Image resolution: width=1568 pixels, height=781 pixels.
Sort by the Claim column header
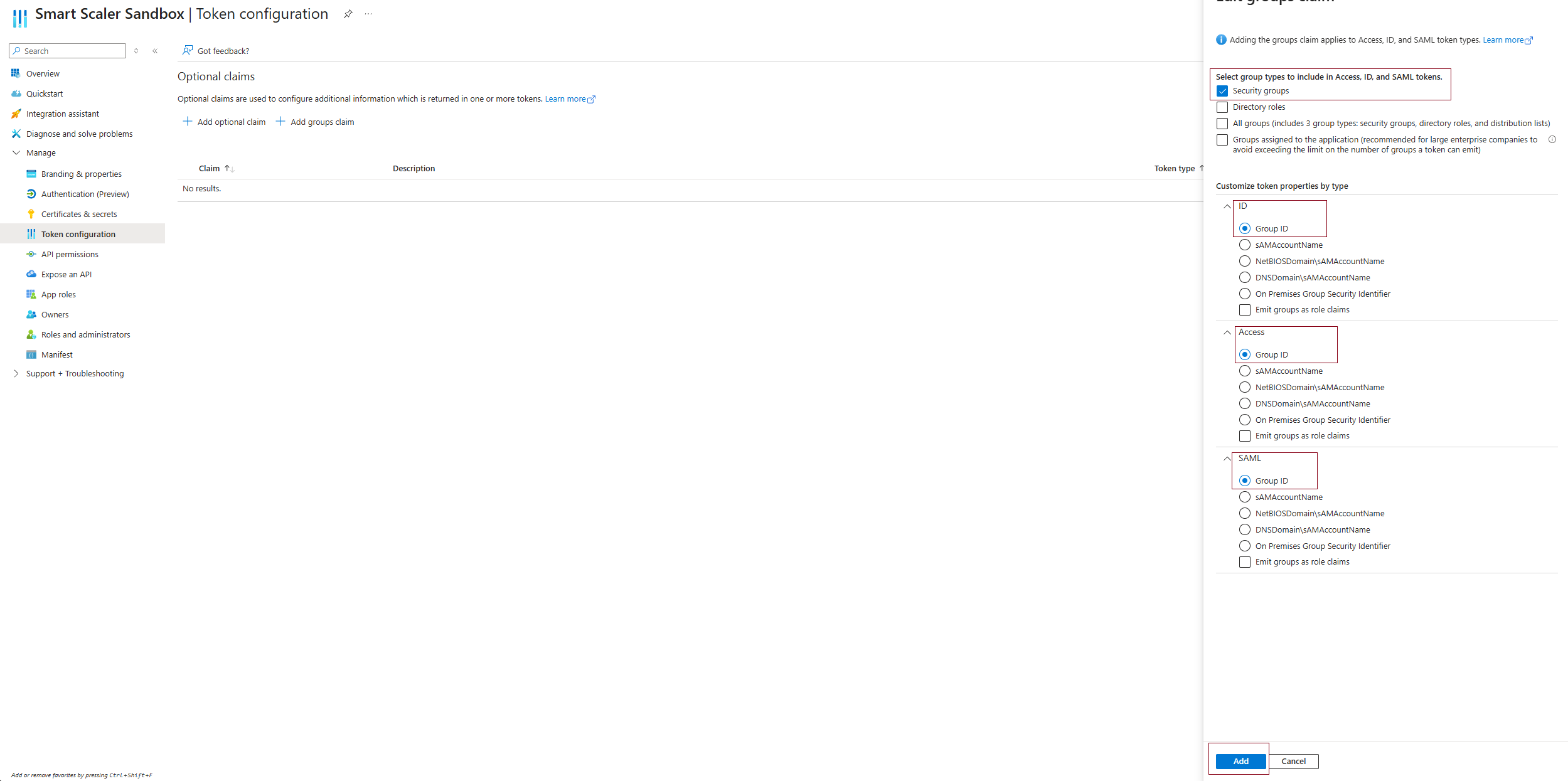point(210,168)
